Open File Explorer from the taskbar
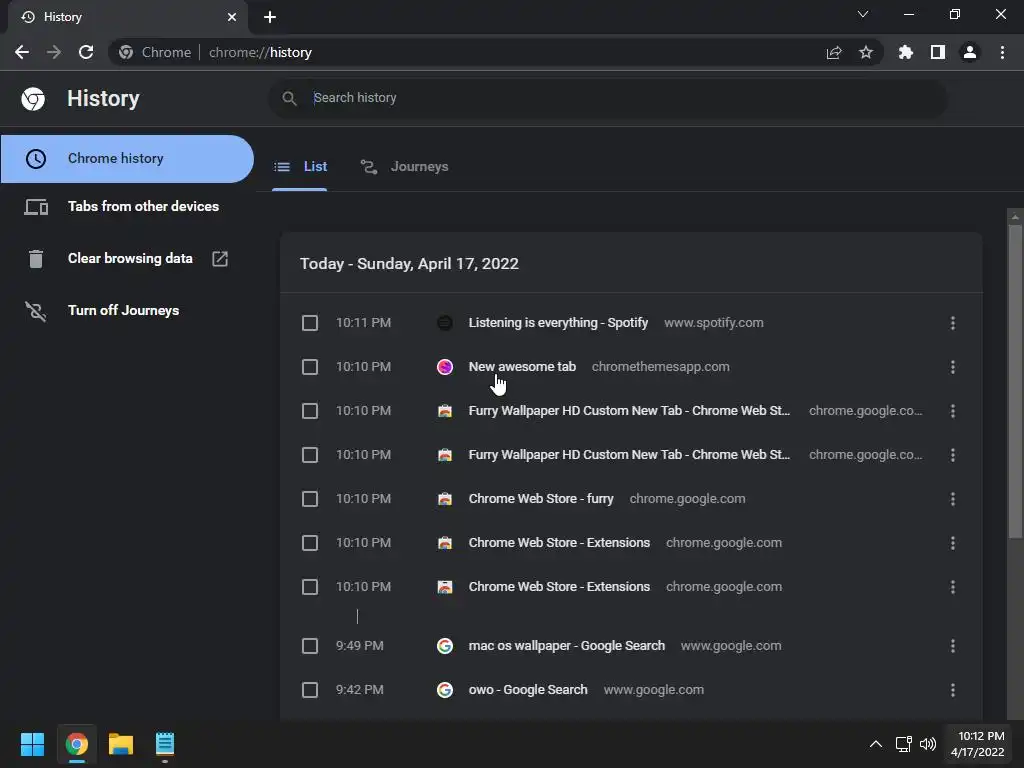The width and height of the screenshot is (1024, 768). (121, 744)
